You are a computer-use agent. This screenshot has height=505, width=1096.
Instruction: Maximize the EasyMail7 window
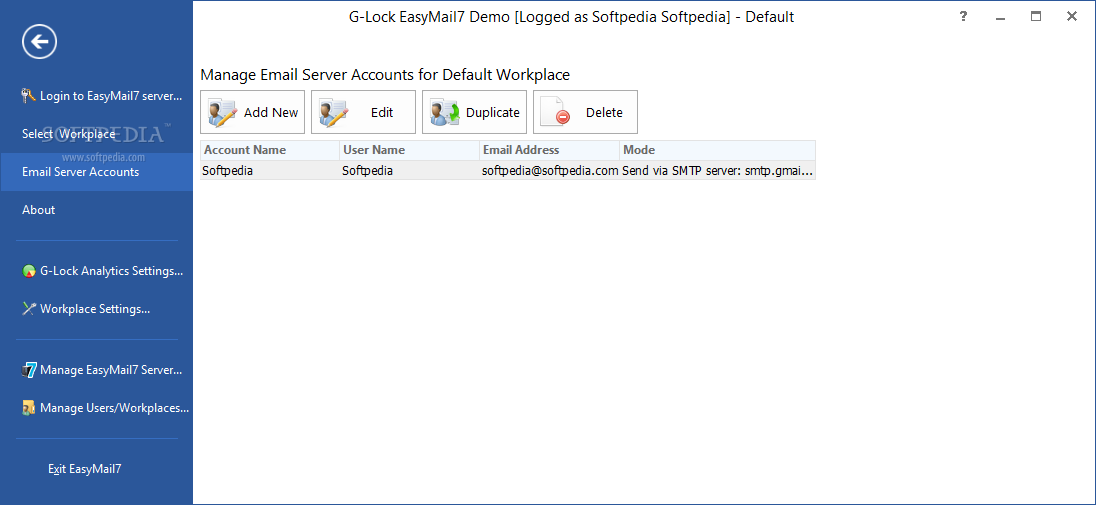tap(1036, 17)
